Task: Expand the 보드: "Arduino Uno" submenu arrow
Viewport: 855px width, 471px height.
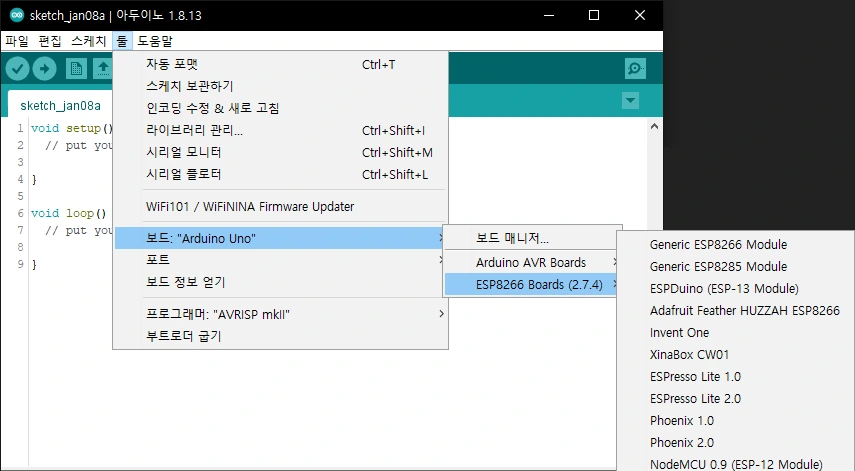Action: click(441, 238)
